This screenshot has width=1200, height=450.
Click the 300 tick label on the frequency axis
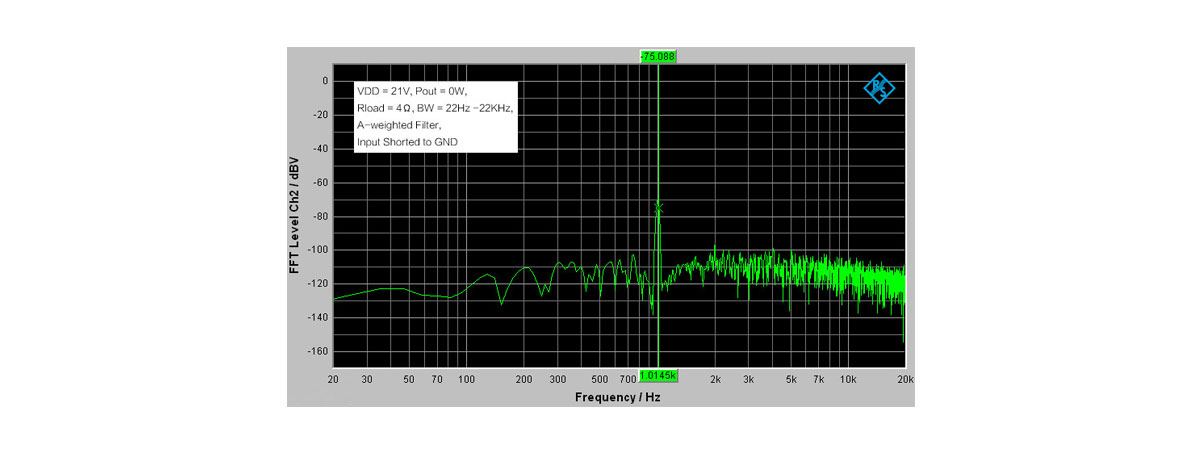(558, 381)
